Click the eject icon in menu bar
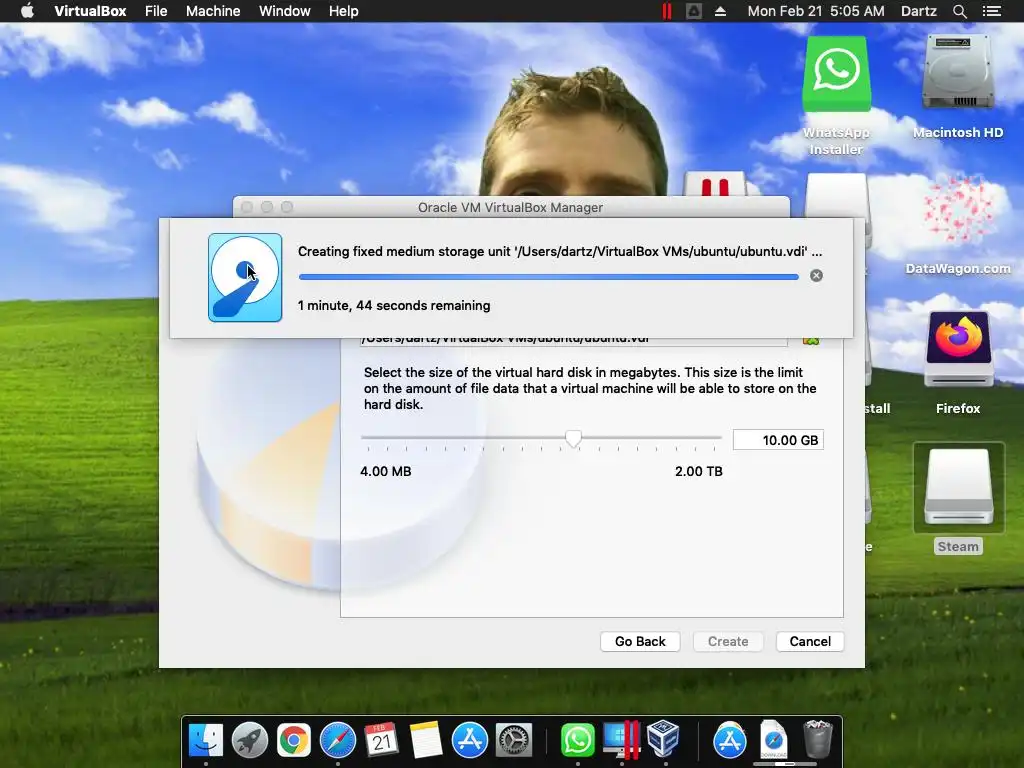This screenshot has width=1024, height=768. tap(720, 11)
